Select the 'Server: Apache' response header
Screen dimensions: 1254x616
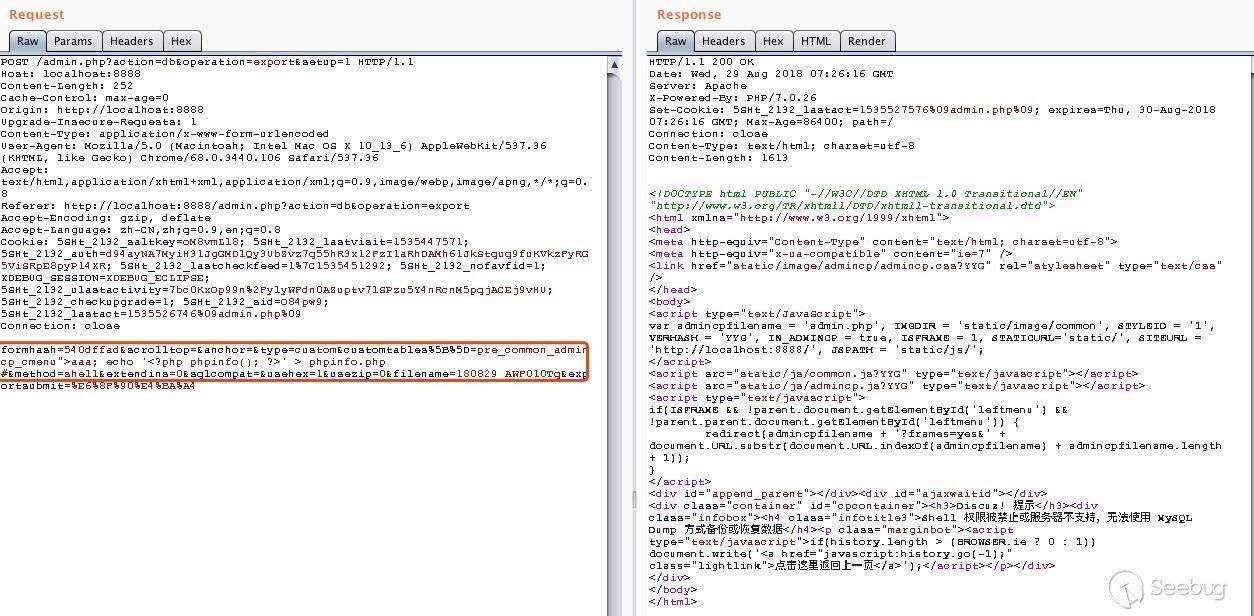(x=697, y=86)
